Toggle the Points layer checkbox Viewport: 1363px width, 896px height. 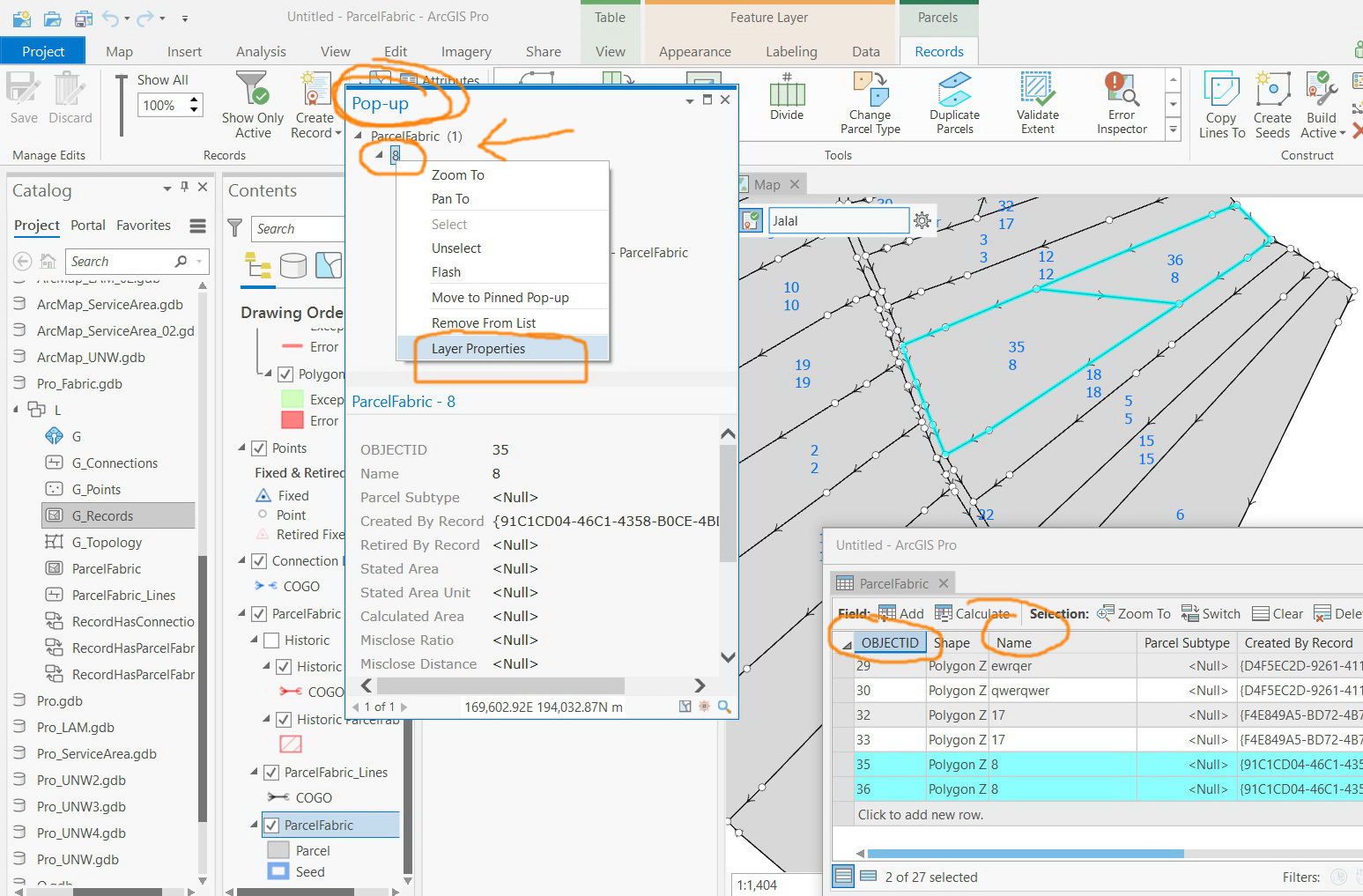point(259,448)
